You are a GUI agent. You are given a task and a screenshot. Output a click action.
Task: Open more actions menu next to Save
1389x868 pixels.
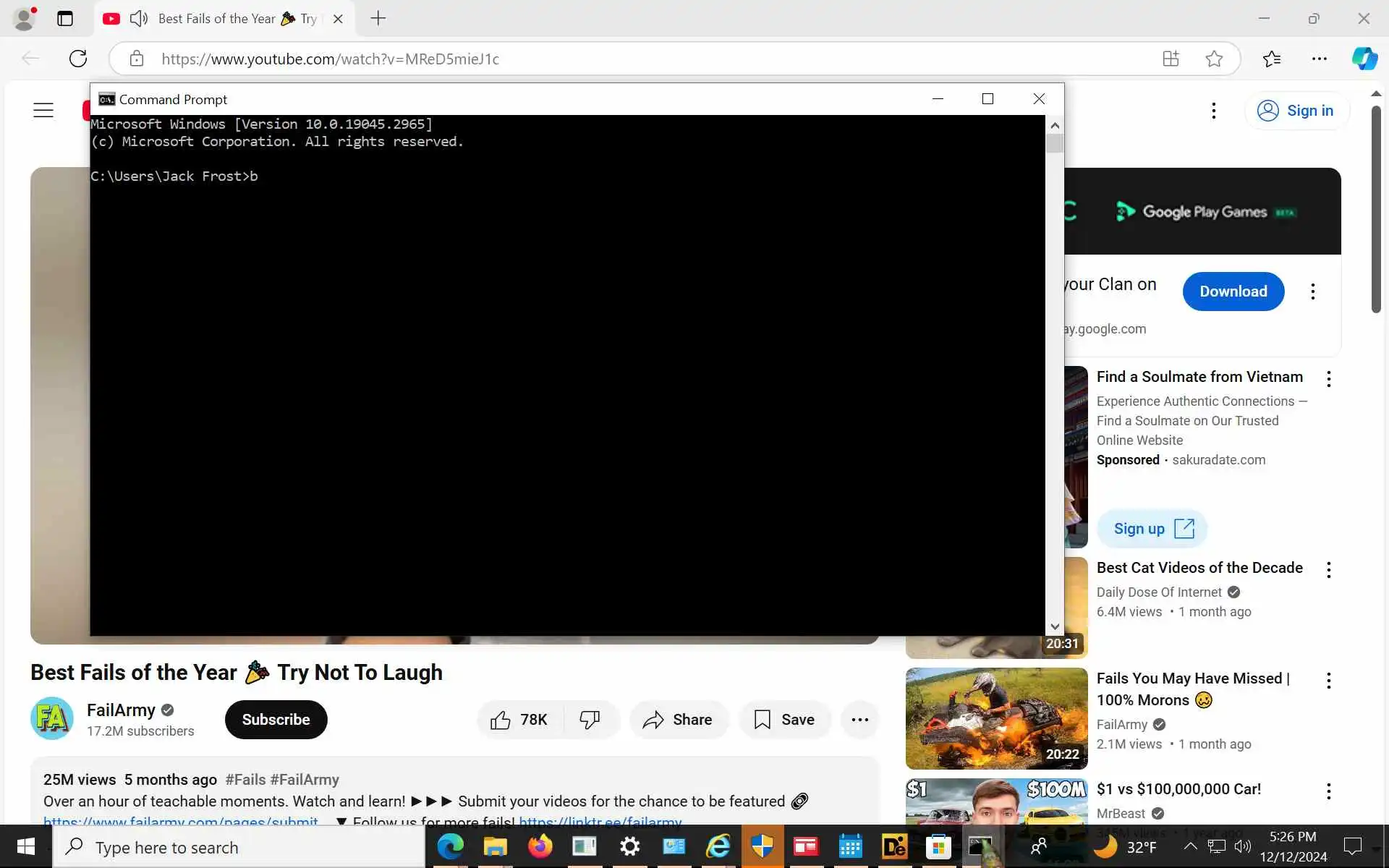coord(859,720)
